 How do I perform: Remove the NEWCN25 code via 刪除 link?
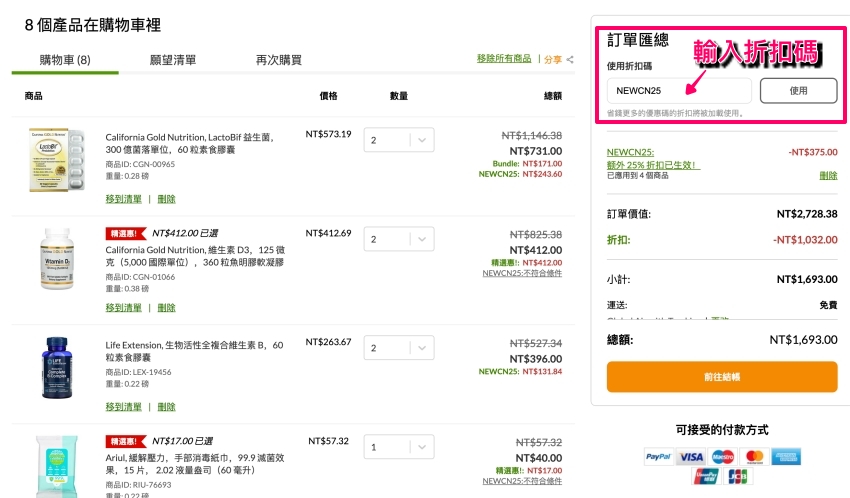(x=828, y=175)
